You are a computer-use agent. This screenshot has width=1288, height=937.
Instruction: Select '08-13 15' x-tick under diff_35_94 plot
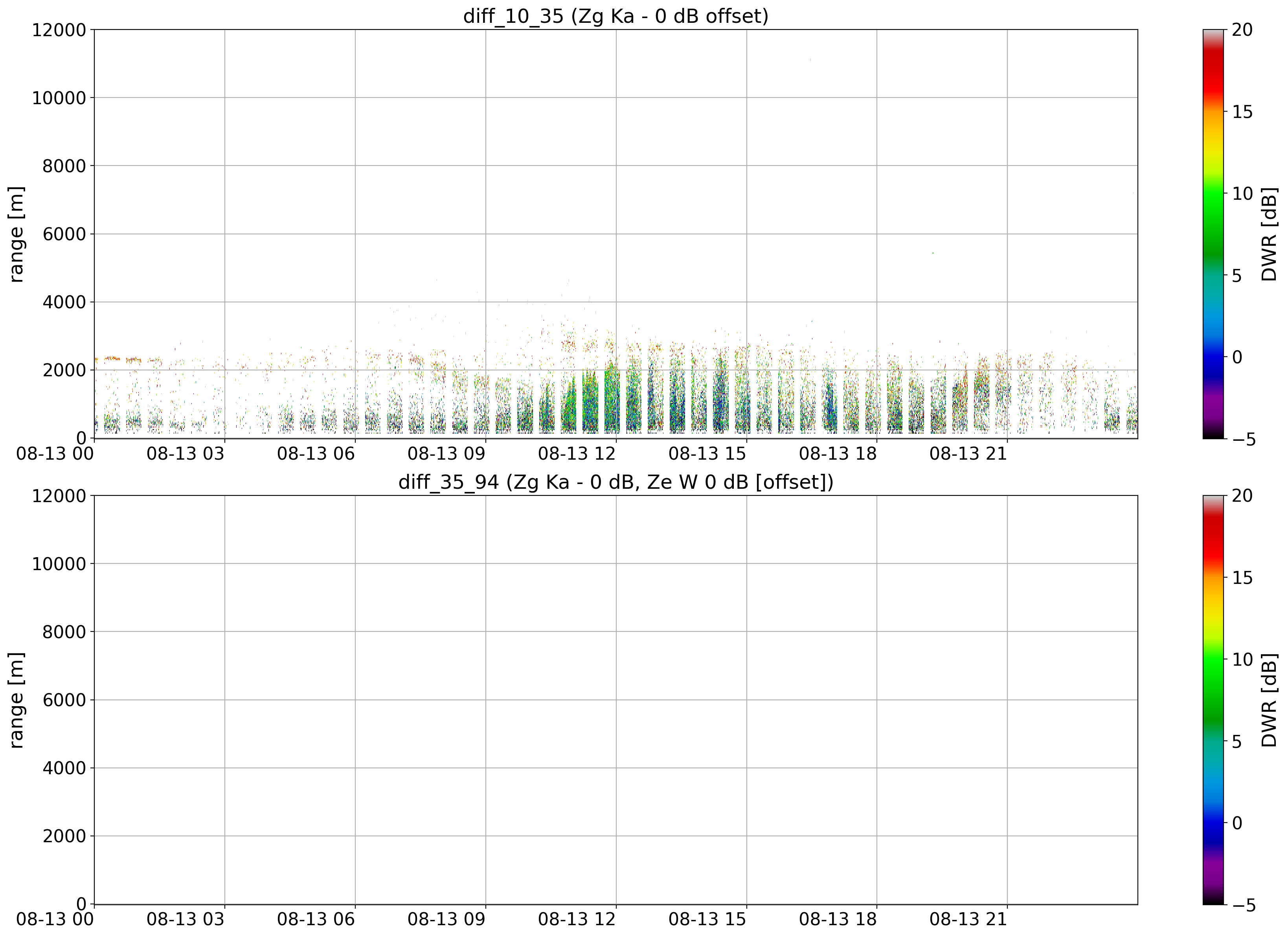click(x=707, y=919)
